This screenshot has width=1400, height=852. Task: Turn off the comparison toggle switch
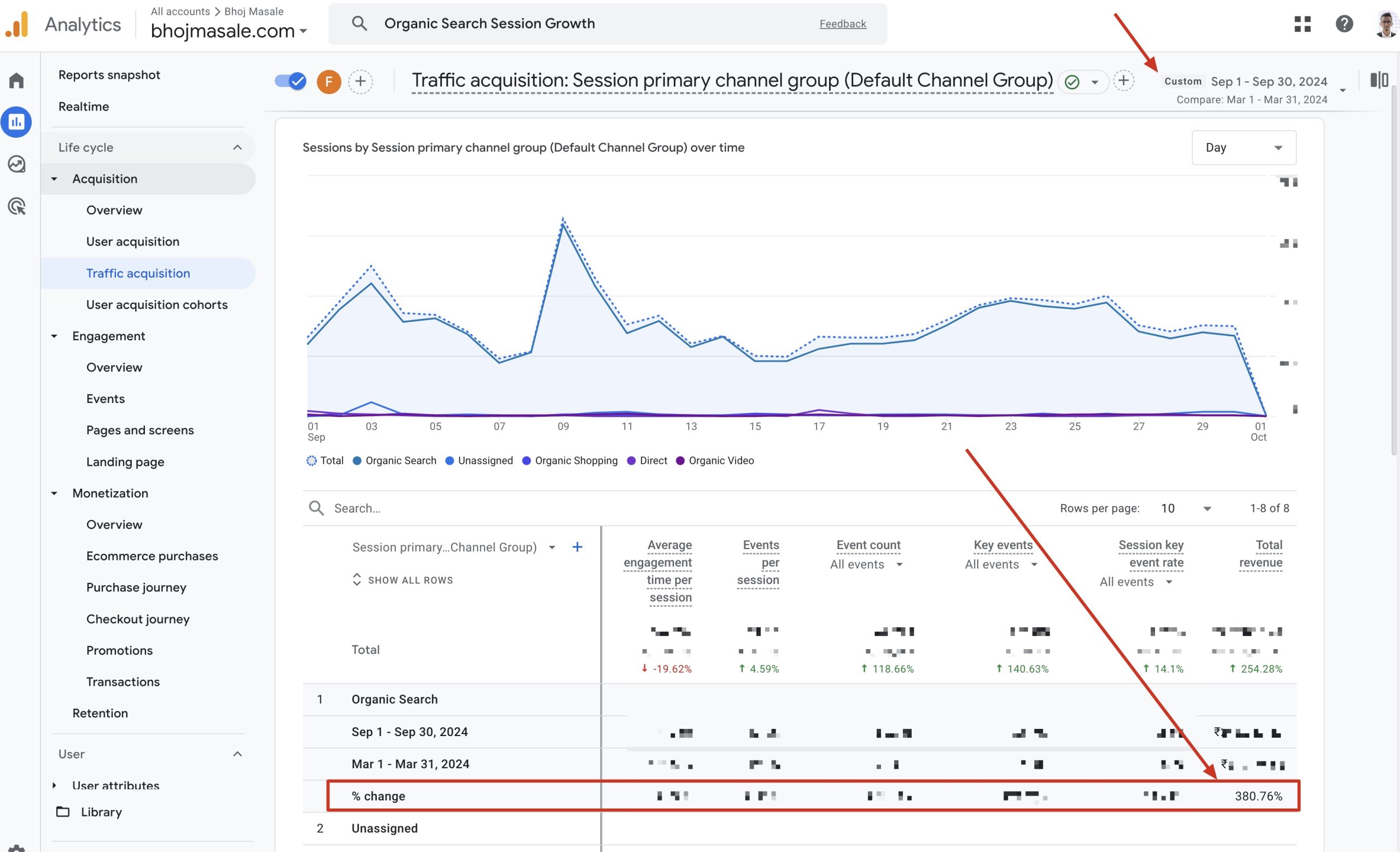[x=289, y=81]
